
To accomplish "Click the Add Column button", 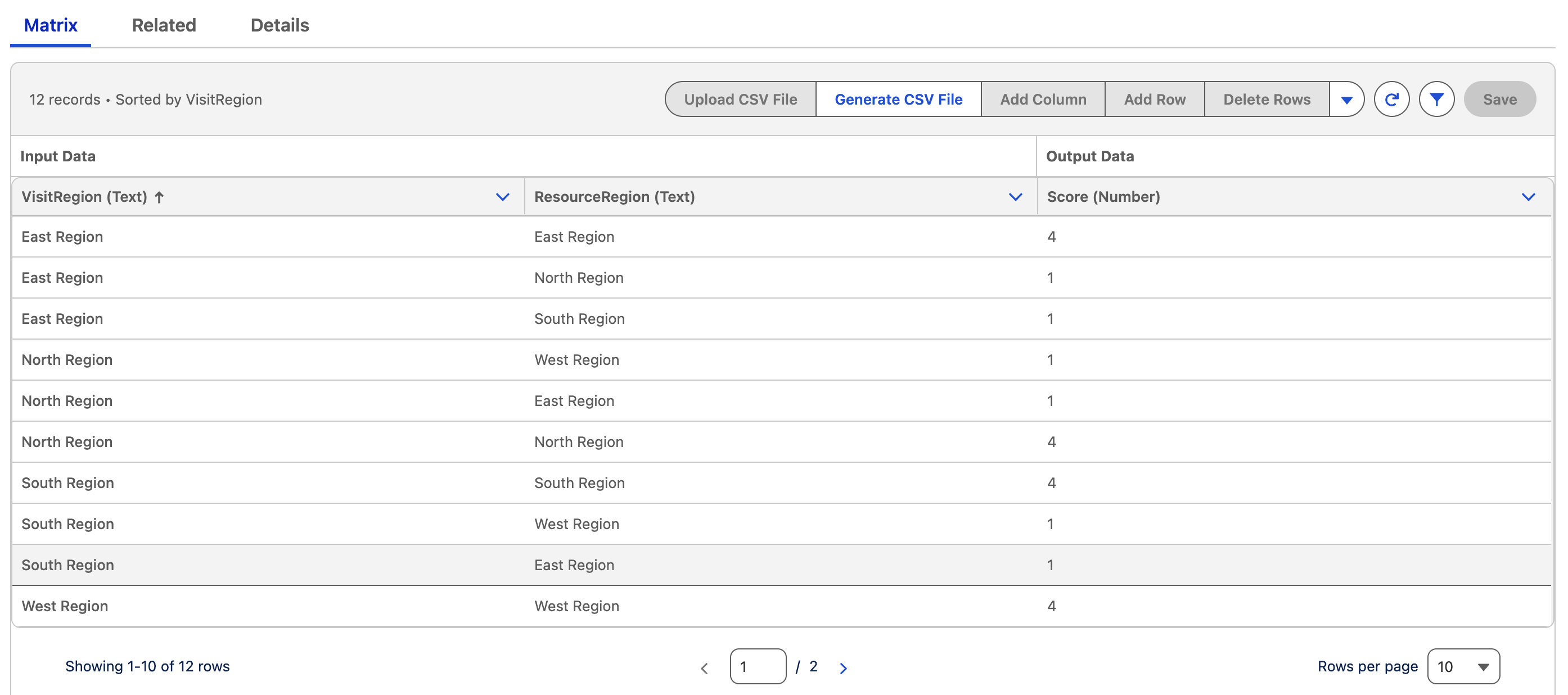I will tap(1043, 99).
